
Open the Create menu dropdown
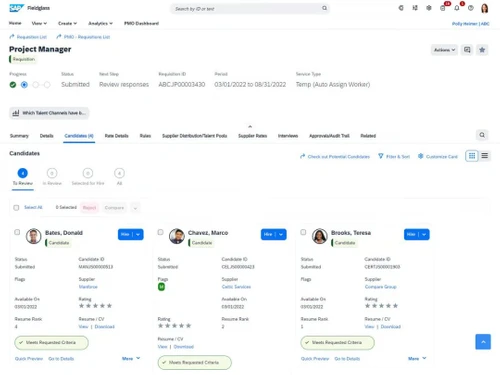(x=67, y=23)
